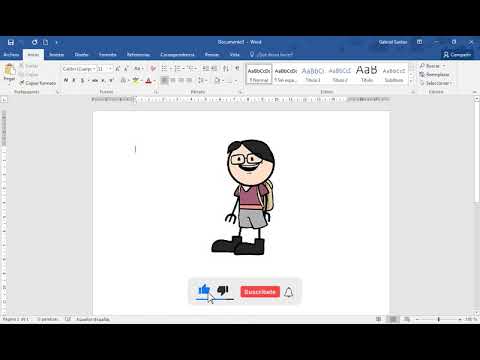Adjust the zoom slider in status bar
The width and height of the screenshot is (480, 360).
(x=439, y=319)
